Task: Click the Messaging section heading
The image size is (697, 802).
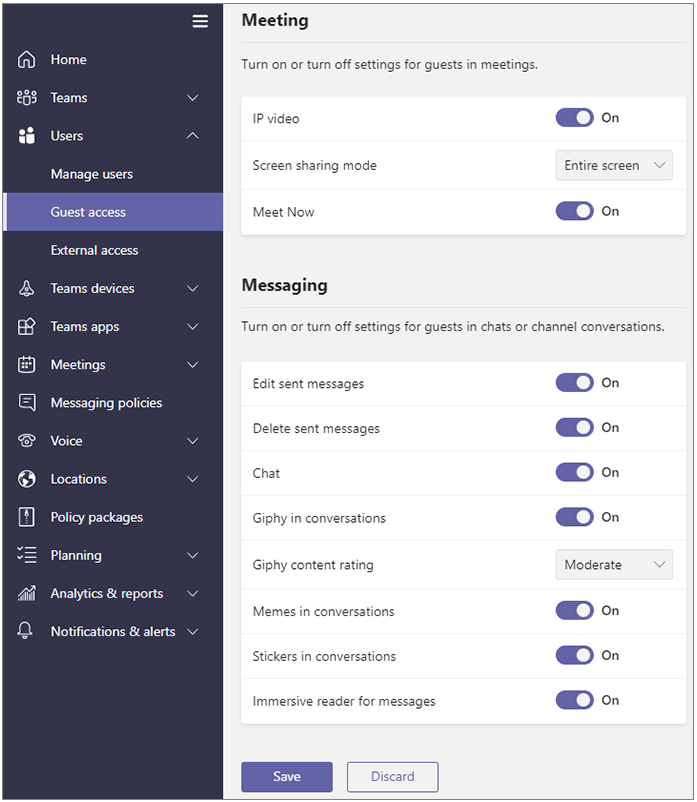Action: coord(285,285)
